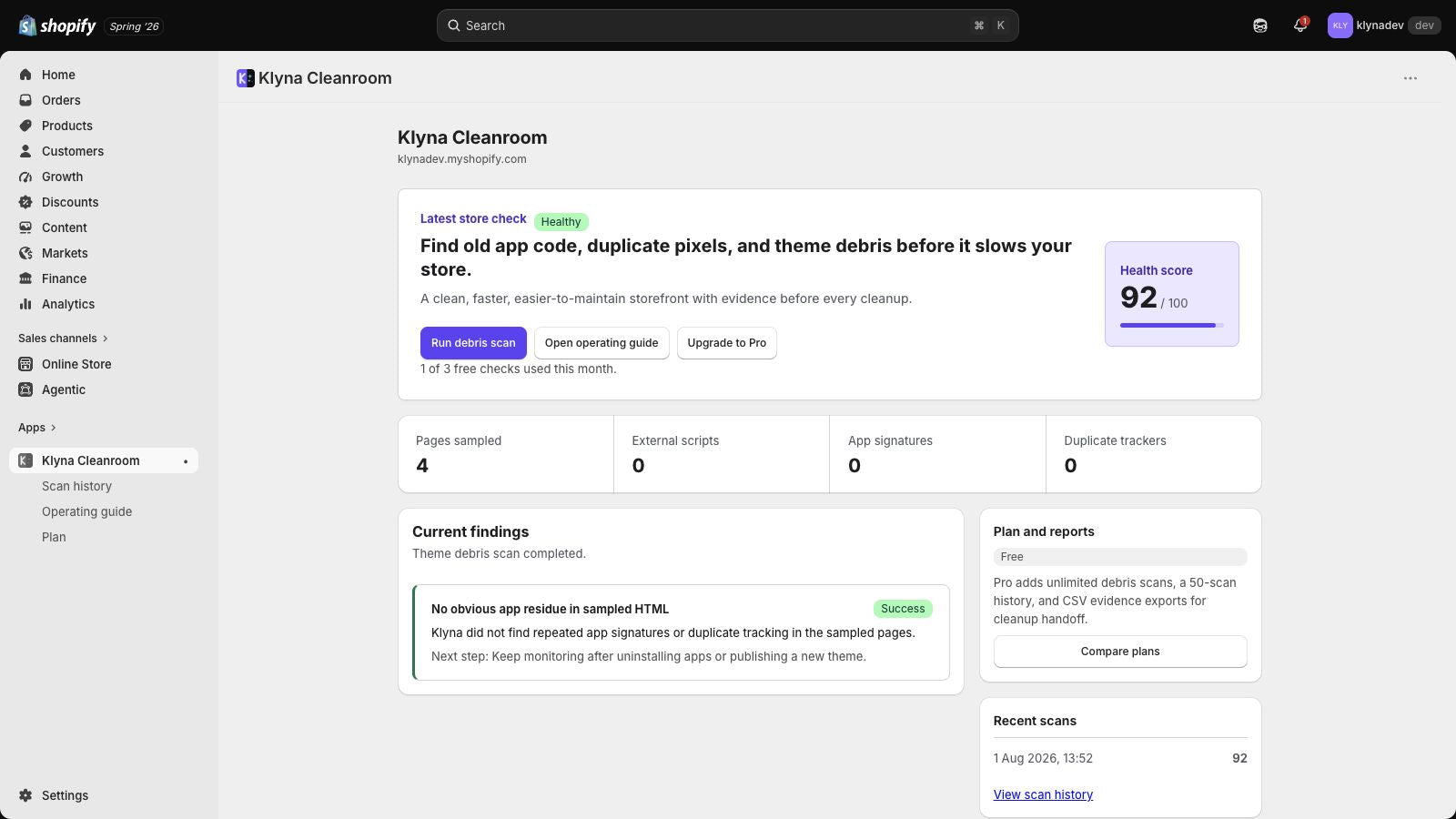
Task: Click the Spring '26 edition badge
Action: coord(135,26)
